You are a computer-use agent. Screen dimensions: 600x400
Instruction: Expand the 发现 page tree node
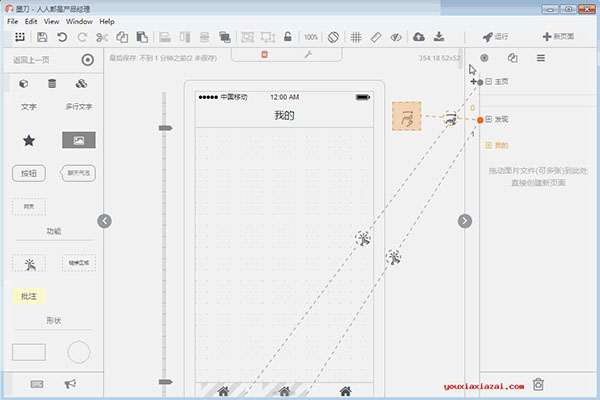pos(488,119)
